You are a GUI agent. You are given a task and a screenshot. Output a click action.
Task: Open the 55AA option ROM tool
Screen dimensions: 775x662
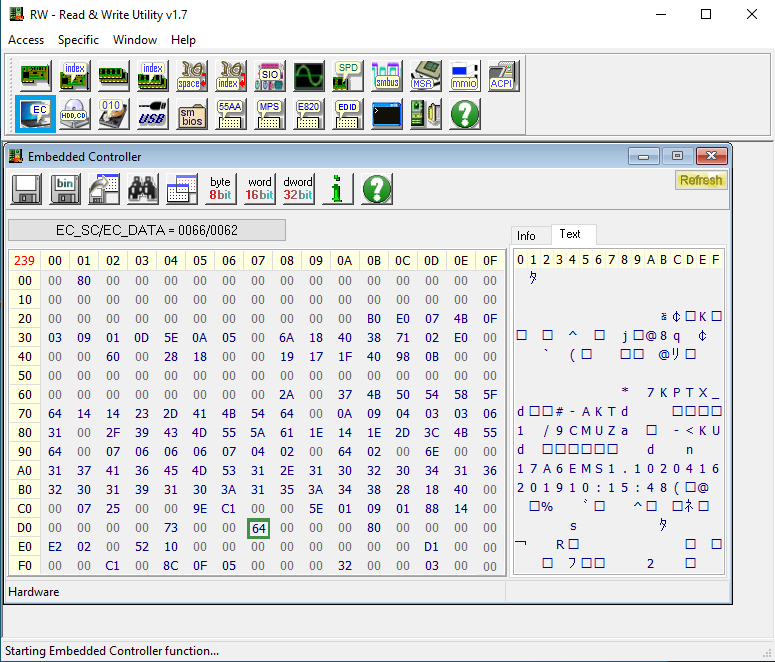[231, 114]
